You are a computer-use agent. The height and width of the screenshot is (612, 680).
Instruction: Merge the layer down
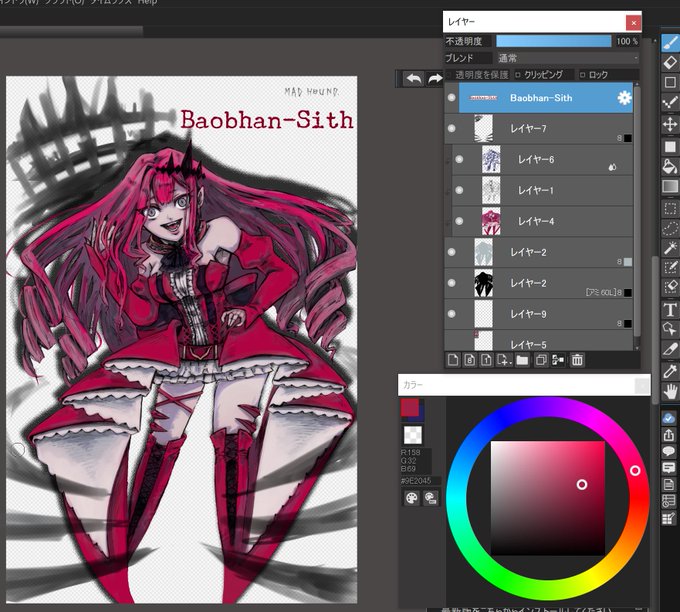(558, 360)
